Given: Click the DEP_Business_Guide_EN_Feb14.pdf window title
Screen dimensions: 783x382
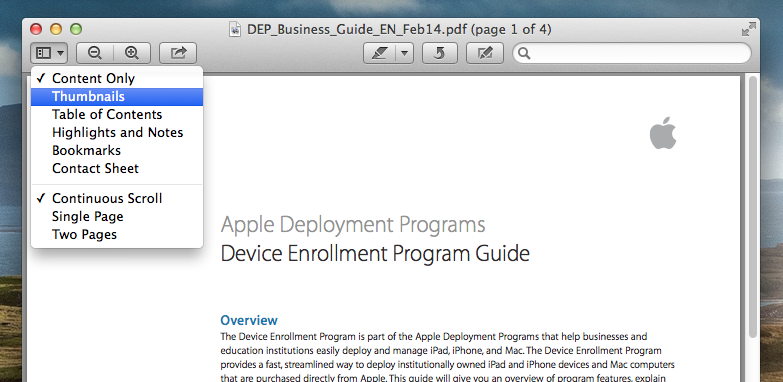Looking at the screenshot, I should click(399, 29).
